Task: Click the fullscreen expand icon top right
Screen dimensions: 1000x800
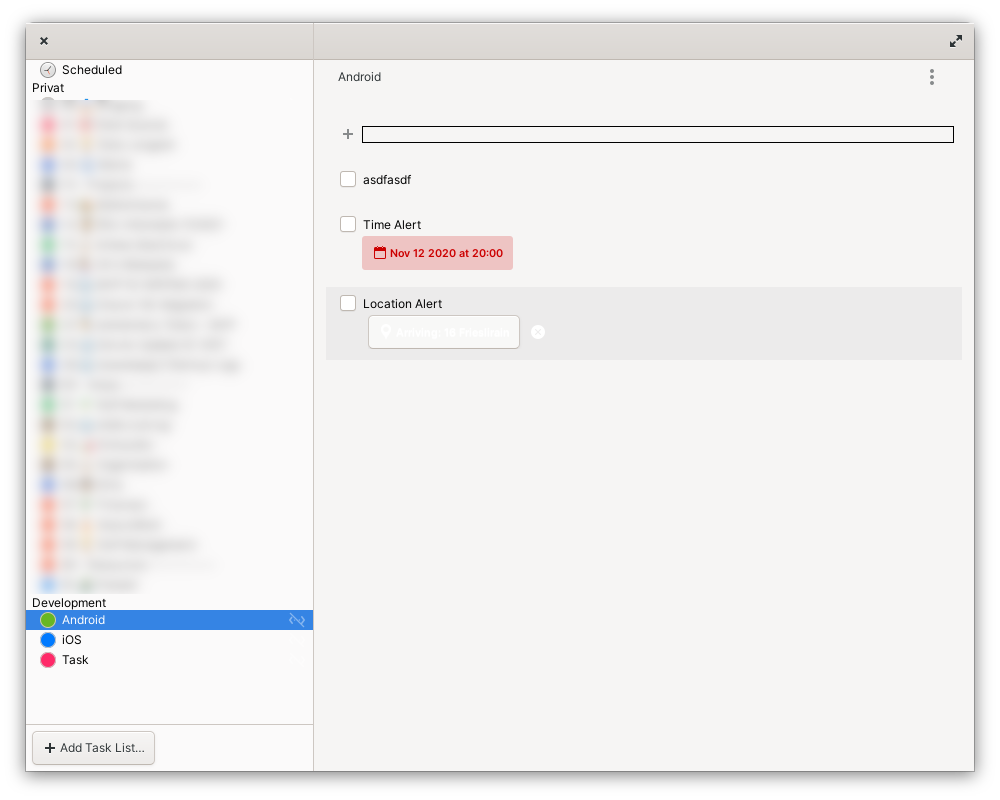Action: [956, 41]
